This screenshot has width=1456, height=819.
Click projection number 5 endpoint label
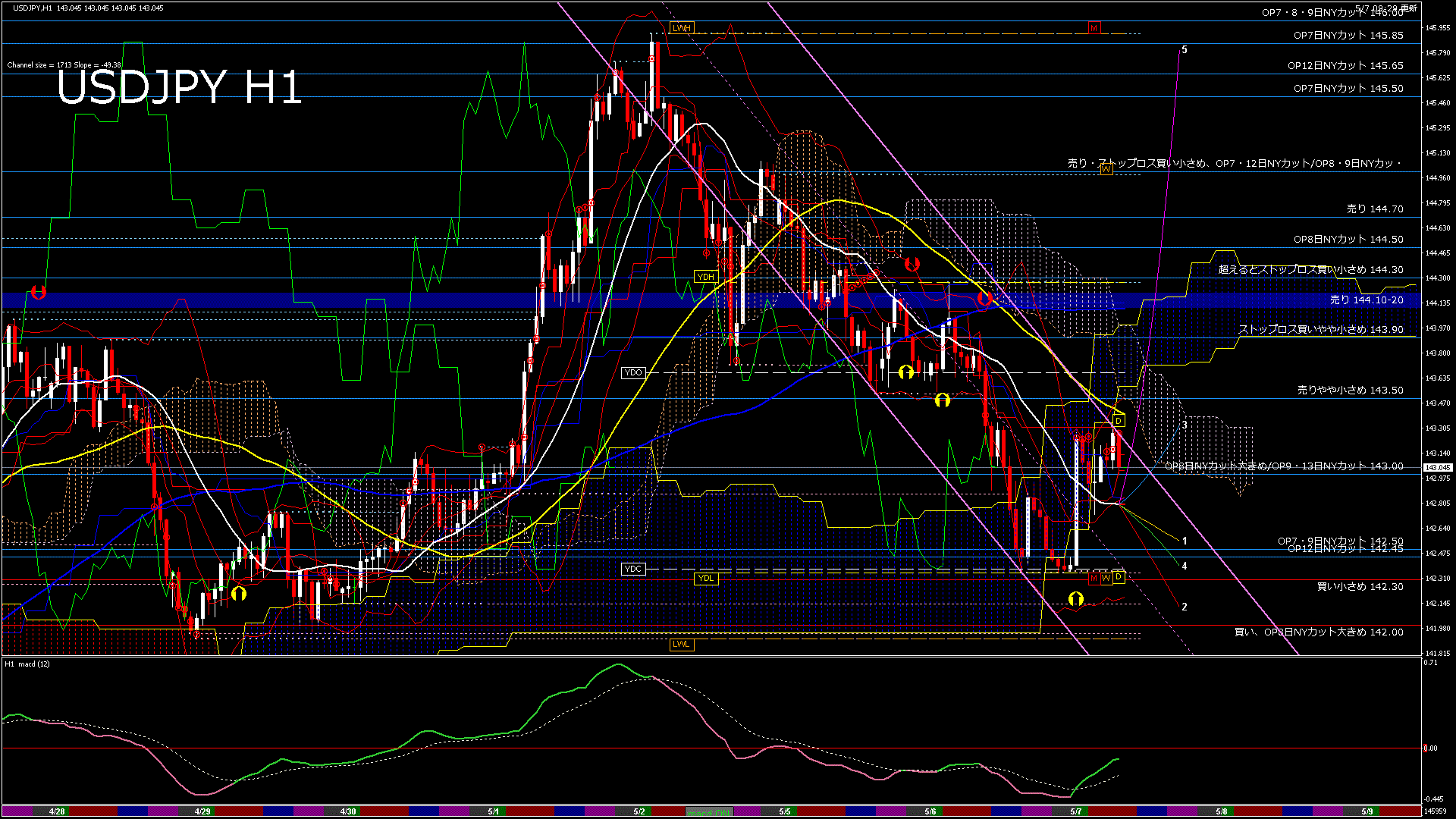pyautogui.click(x=1184, y=50)
